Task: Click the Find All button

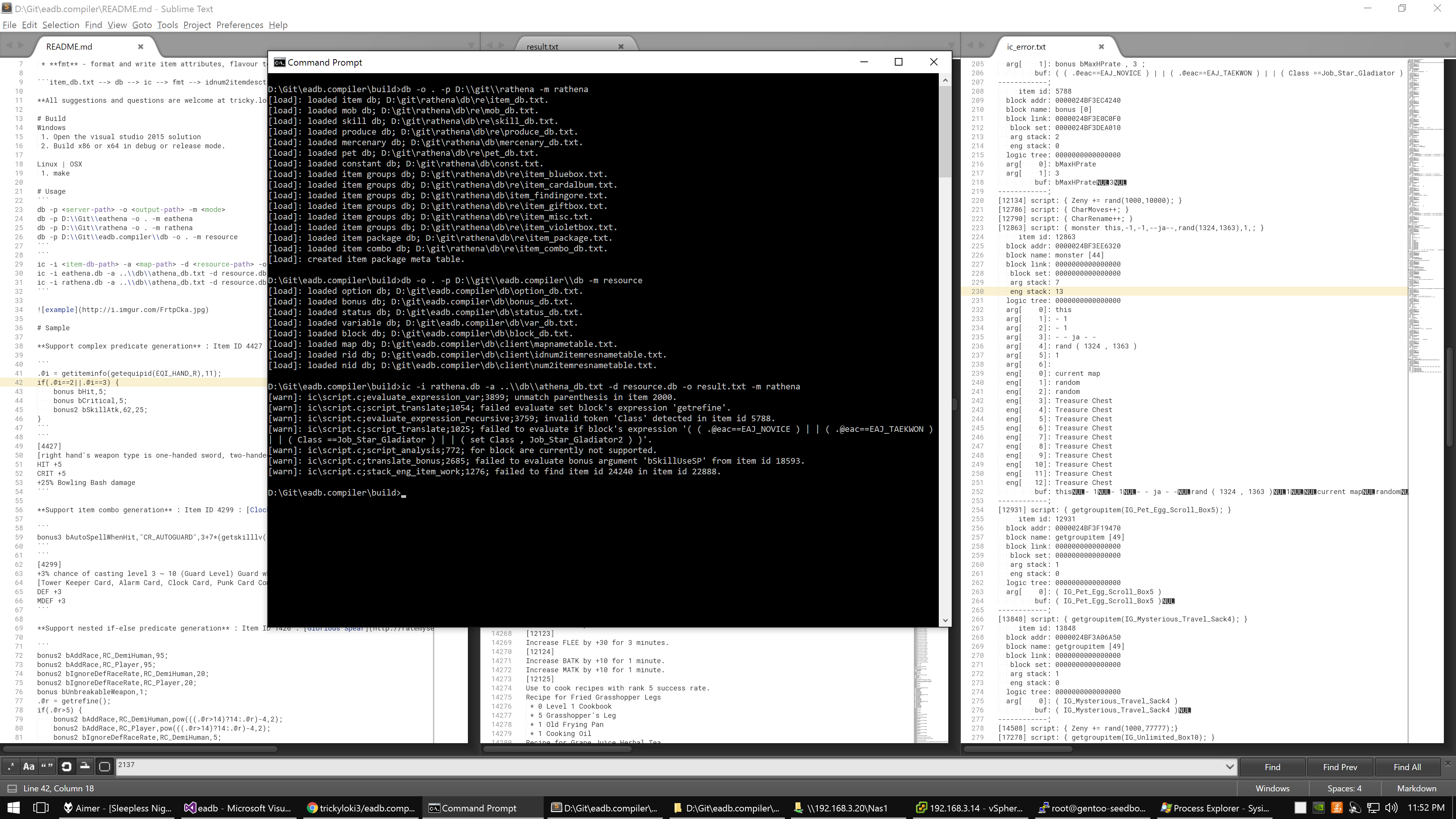Action: click(1407, 767)
